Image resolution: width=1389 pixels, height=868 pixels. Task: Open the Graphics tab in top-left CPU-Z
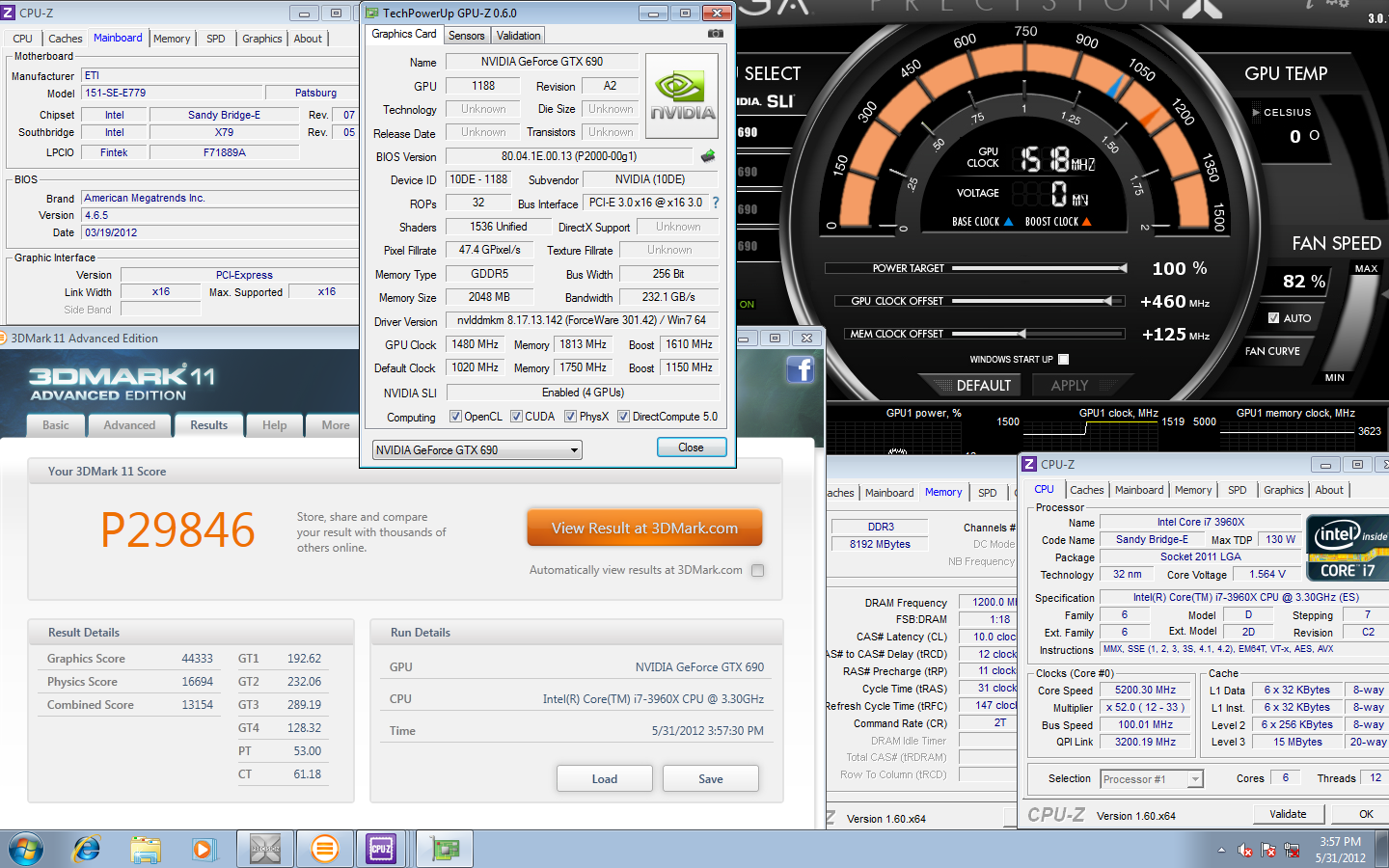[262, 39]
